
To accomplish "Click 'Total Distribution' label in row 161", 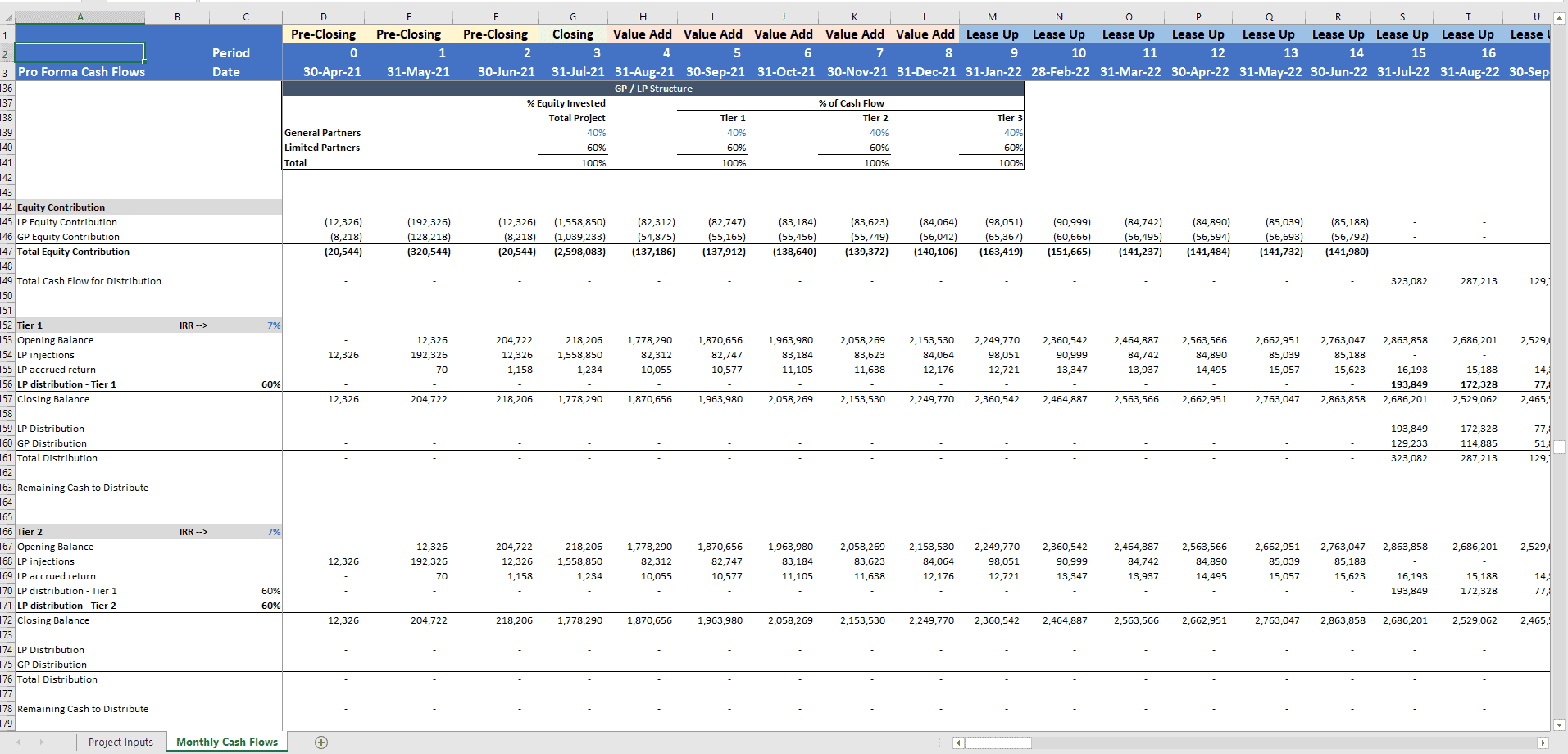I will [57, 458].
